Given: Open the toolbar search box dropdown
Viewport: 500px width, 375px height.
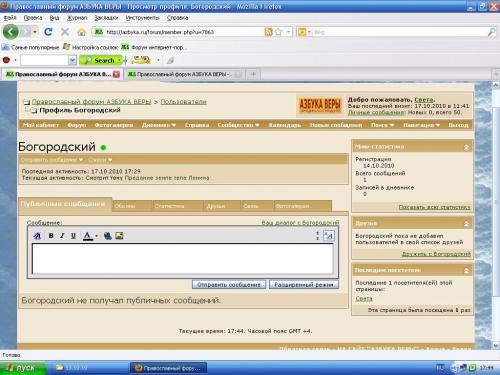Looking at the screenshot, I should pyautogui.click(x=72, y=60).
